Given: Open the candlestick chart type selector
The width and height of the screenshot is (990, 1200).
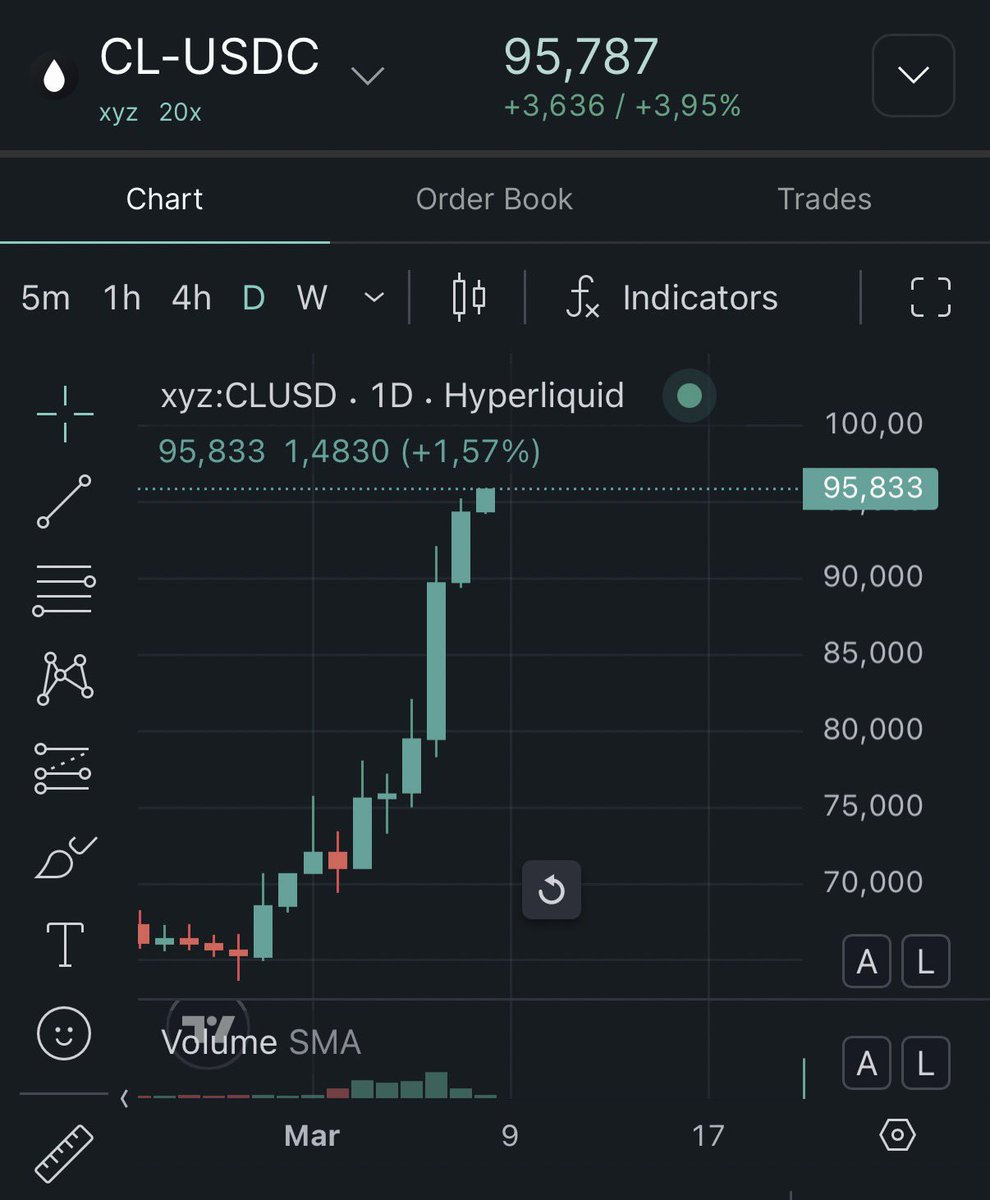Looking at the screenshot, I should [x=468, y=297].
